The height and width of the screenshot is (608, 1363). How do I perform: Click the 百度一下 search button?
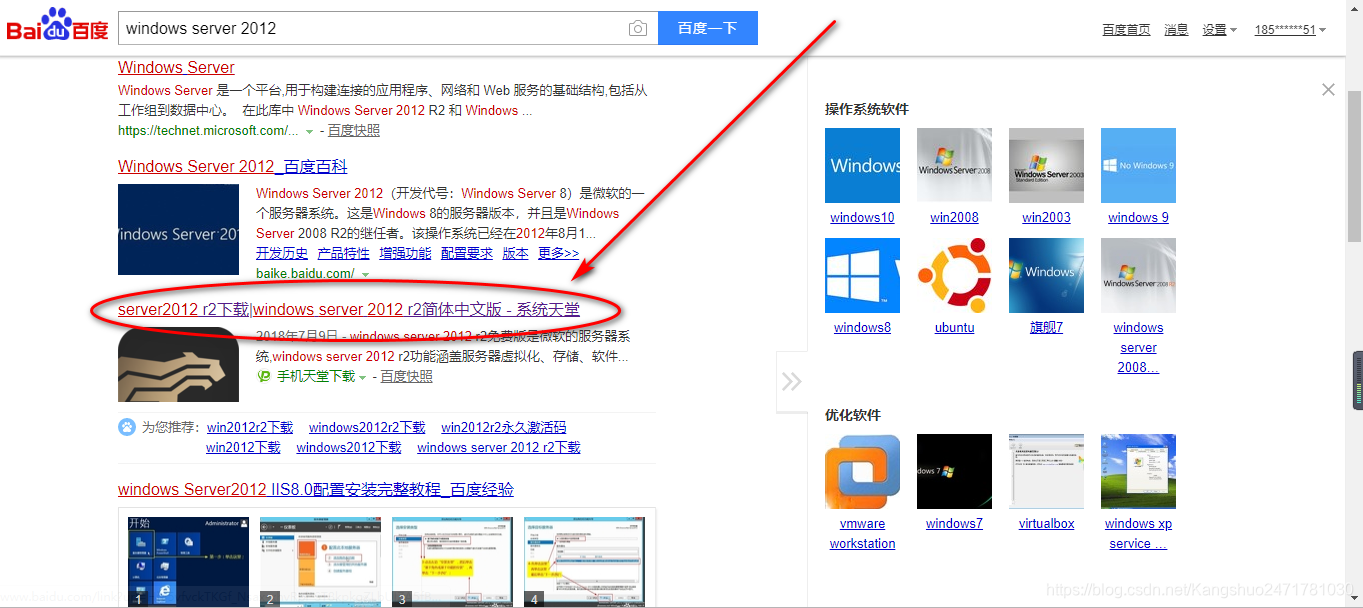708,29
